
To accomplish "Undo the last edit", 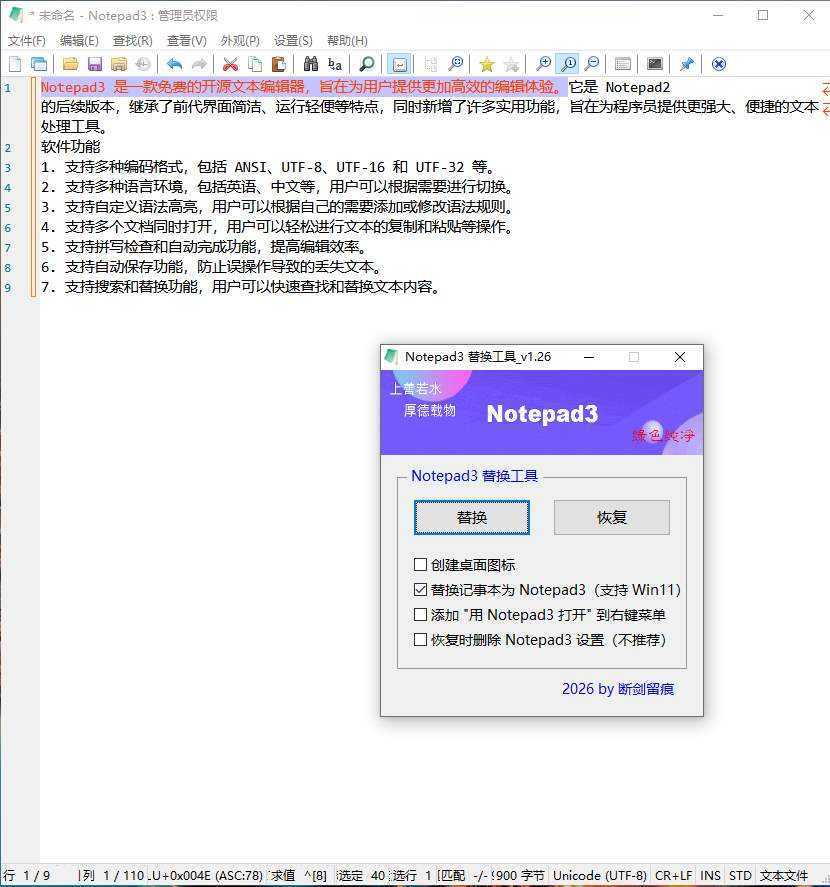I will pos(174,64).
